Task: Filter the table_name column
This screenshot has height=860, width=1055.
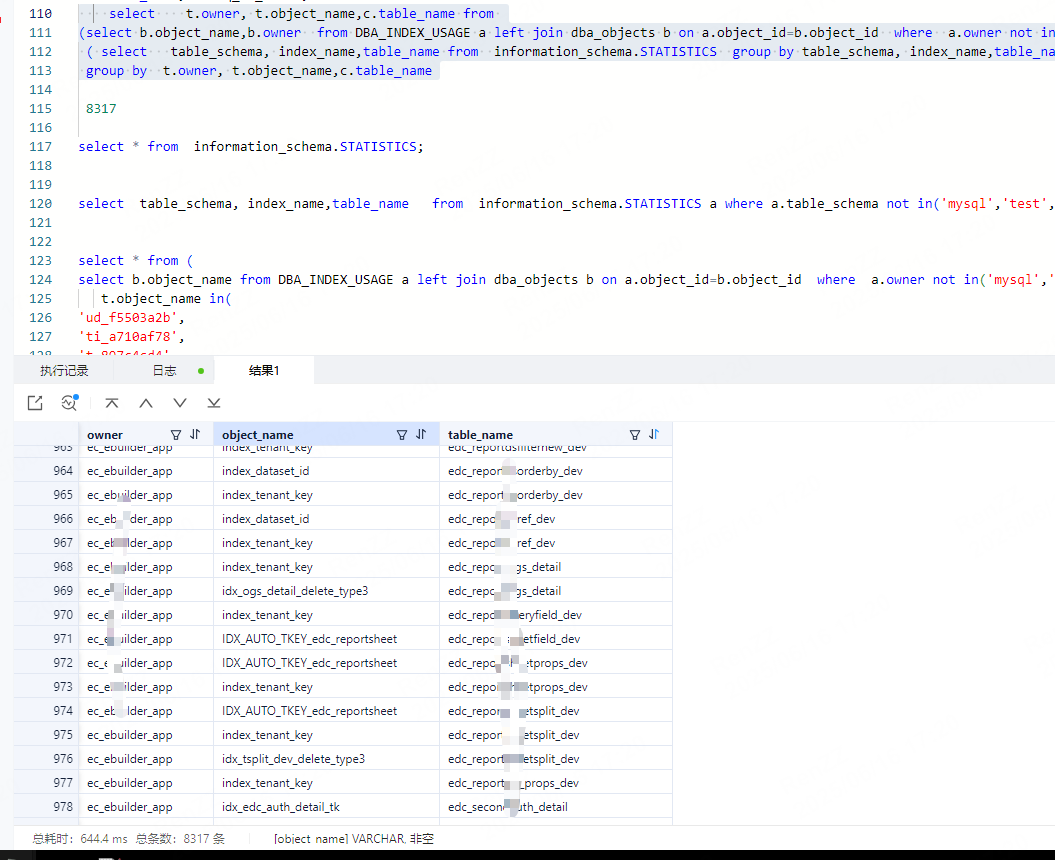Action: 634,435
